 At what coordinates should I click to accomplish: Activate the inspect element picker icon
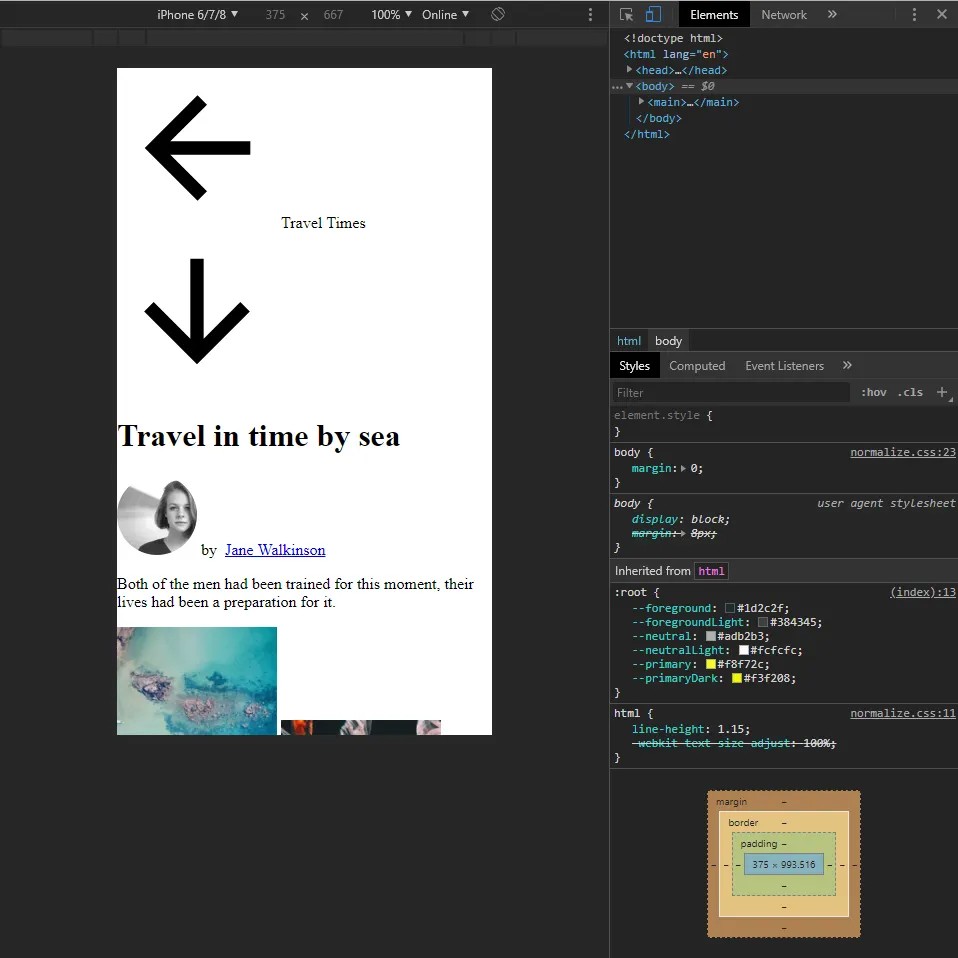[626, 15]
